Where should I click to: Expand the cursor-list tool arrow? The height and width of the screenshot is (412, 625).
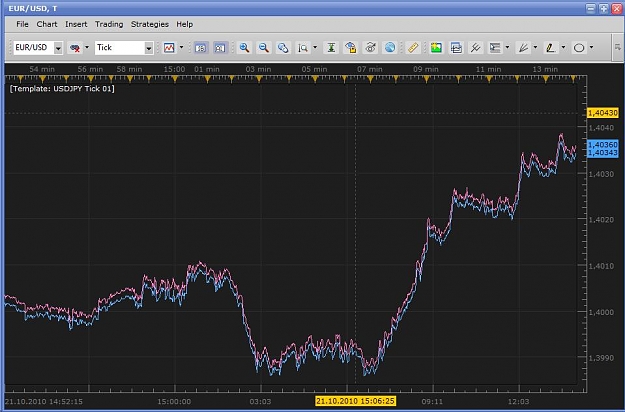tap(507, 47)
